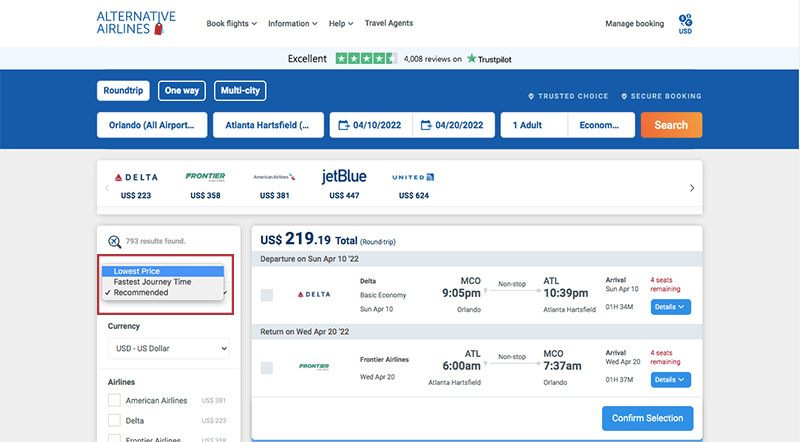Choose the Roundtrip trip type

[123, 91]
